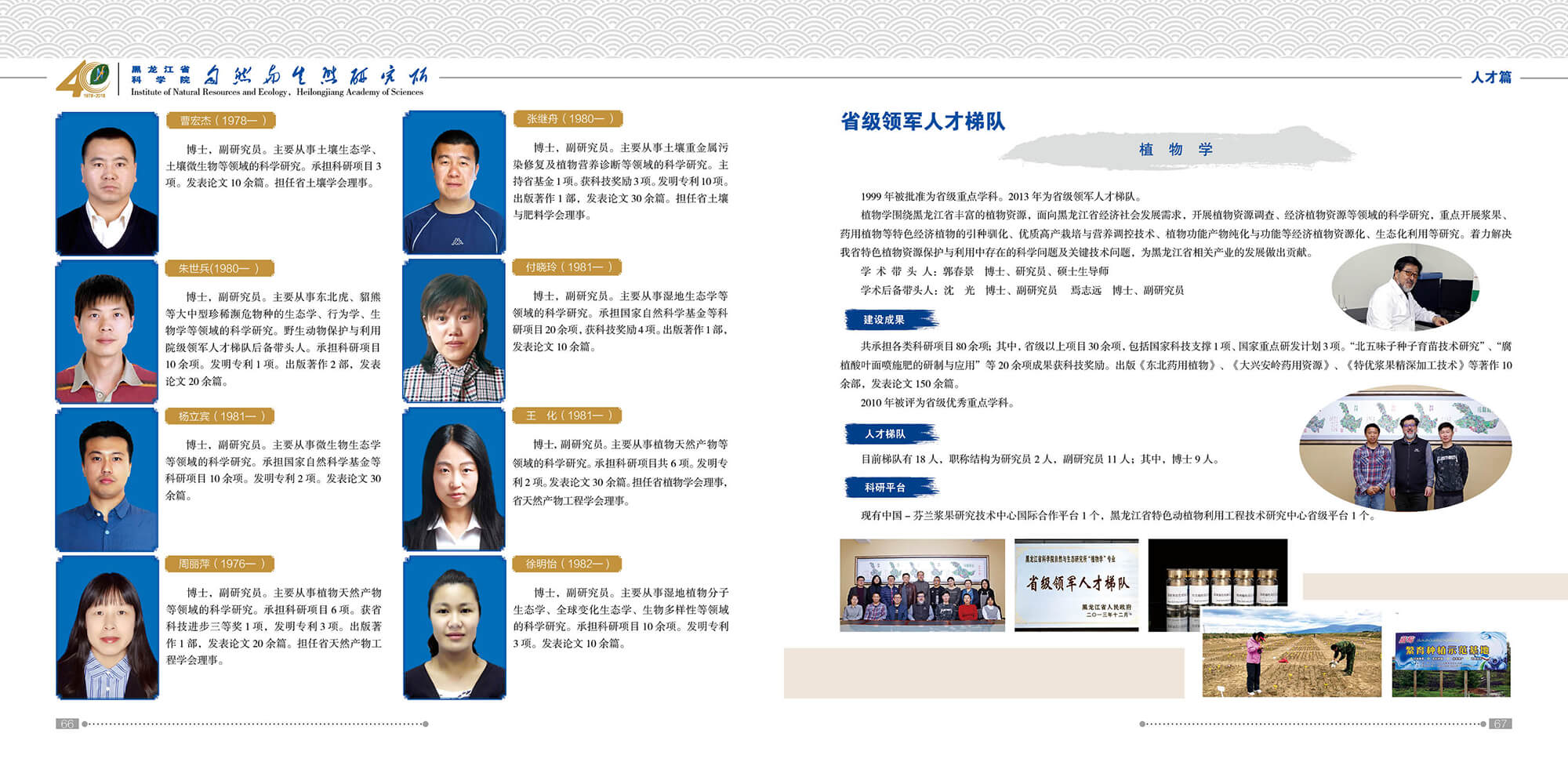Select portrait photo of 周丽萍

pos(107,628)
